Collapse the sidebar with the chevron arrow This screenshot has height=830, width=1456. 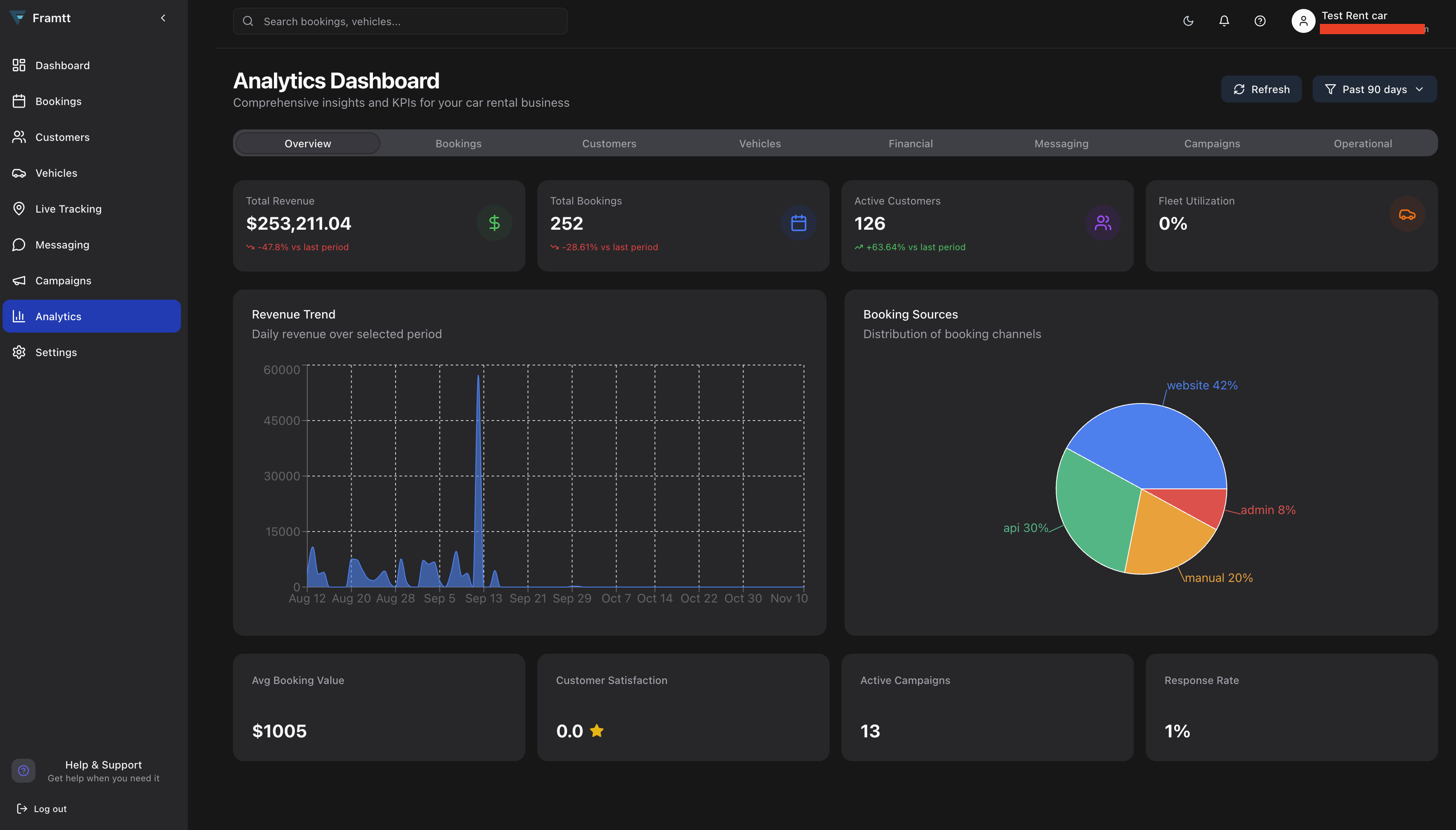click(x=163, y=18)
